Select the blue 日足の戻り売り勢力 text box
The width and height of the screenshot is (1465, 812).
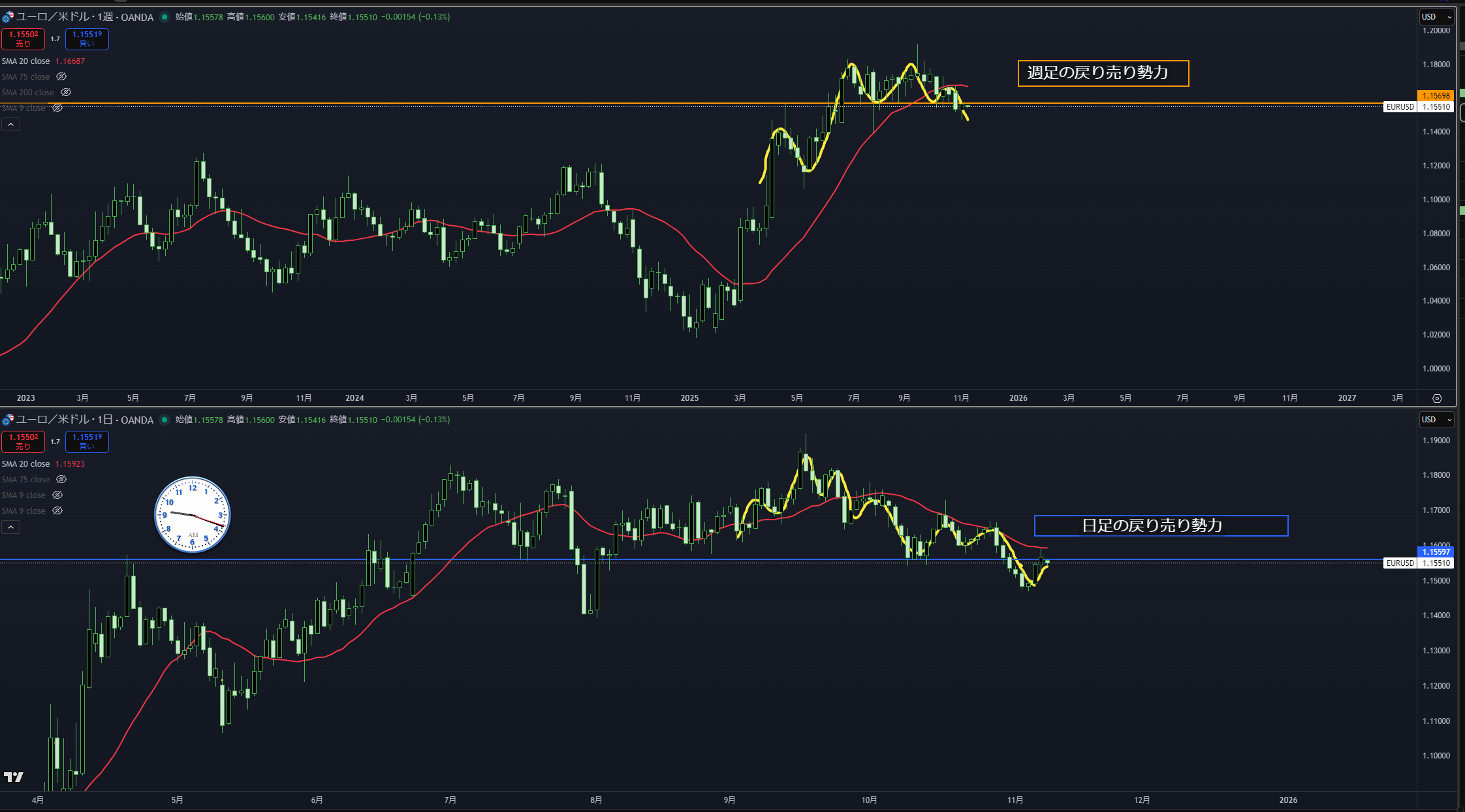point(1160,526)
